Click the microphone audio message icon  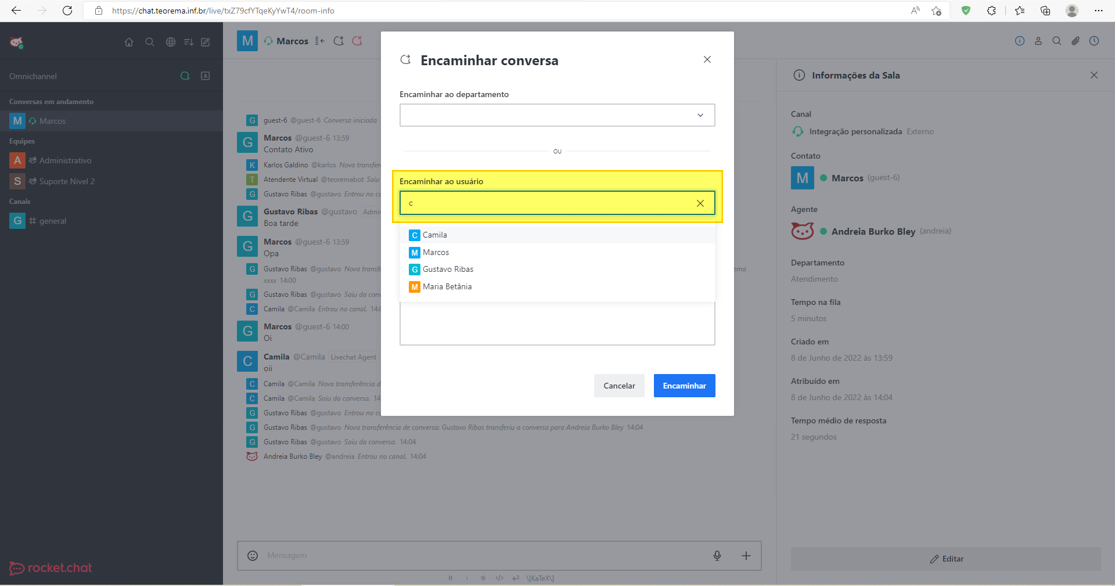(717, 555)
